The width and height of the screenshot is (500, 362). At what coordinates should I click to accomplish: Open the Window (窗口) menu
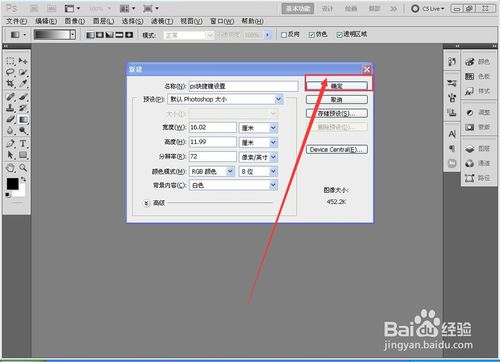(222, 21)
